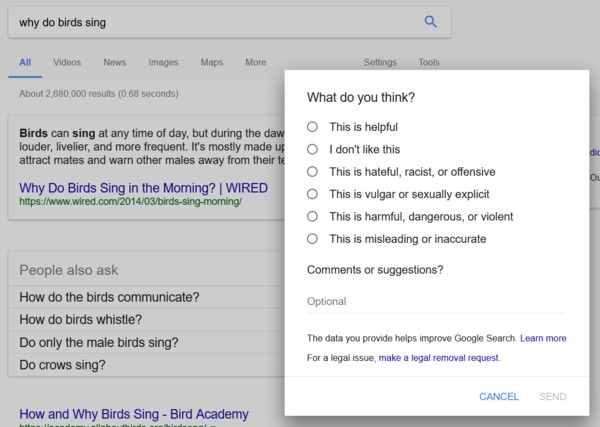Click the blue search magnifier icon
The image size is (600, 427).
[430, 22]
